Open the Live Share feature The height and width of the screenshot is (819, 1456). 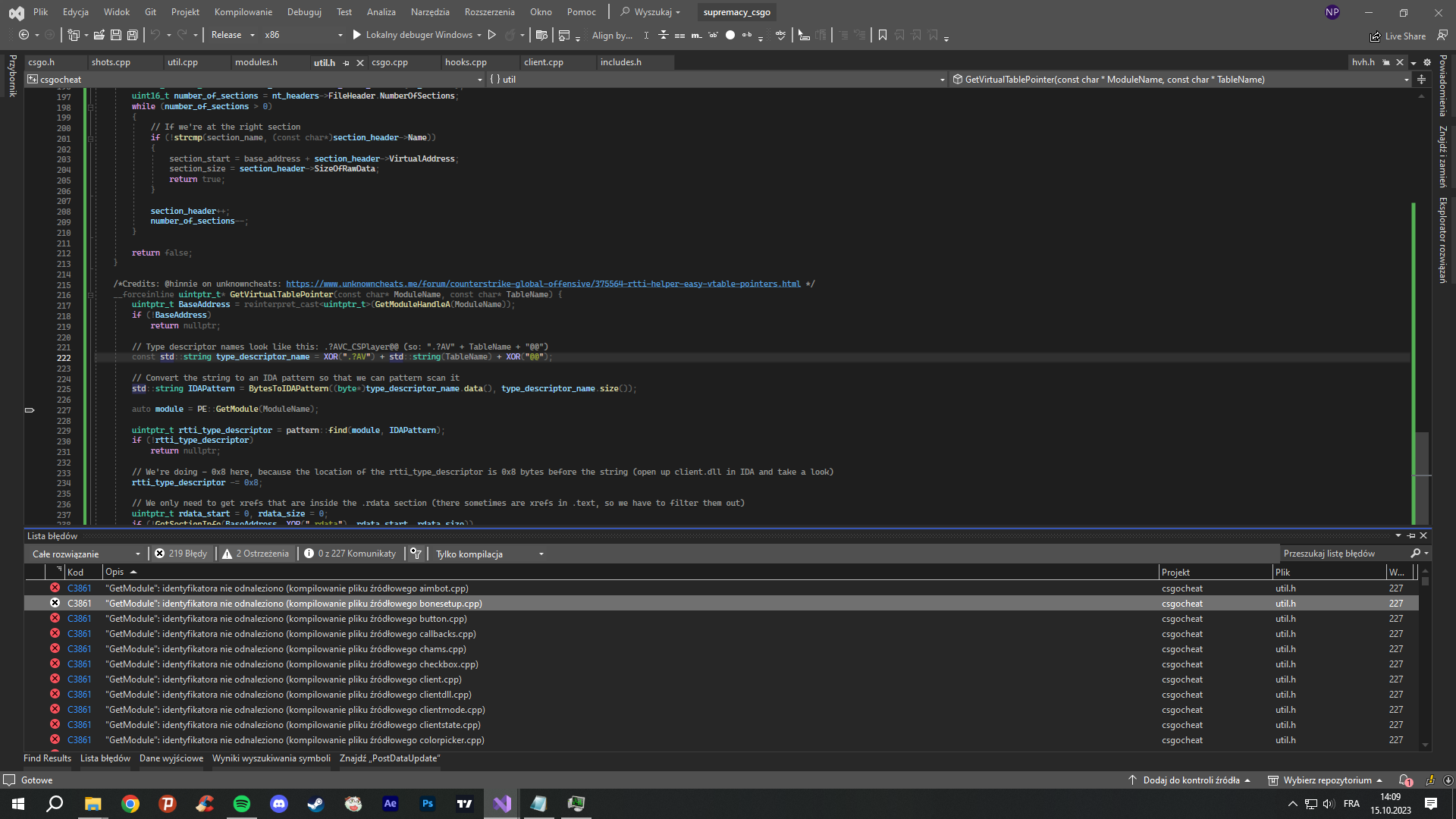[x=1398, y=36]
